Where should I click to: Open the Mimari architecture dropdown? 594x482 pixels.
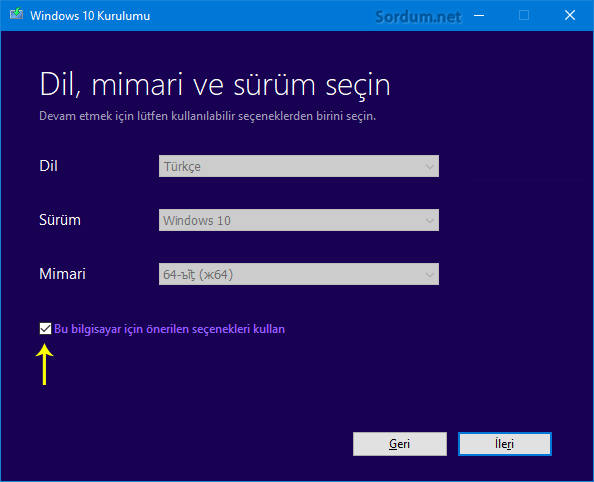(x=299, y=274)
